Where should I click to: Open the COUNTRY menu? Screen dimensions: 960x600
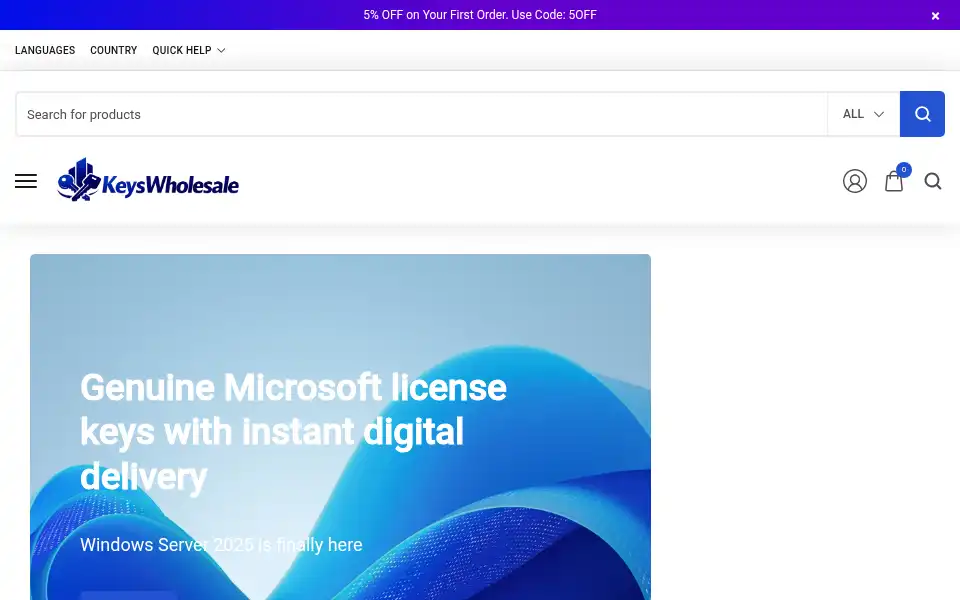pyautogui.click(x=113, y=50)
